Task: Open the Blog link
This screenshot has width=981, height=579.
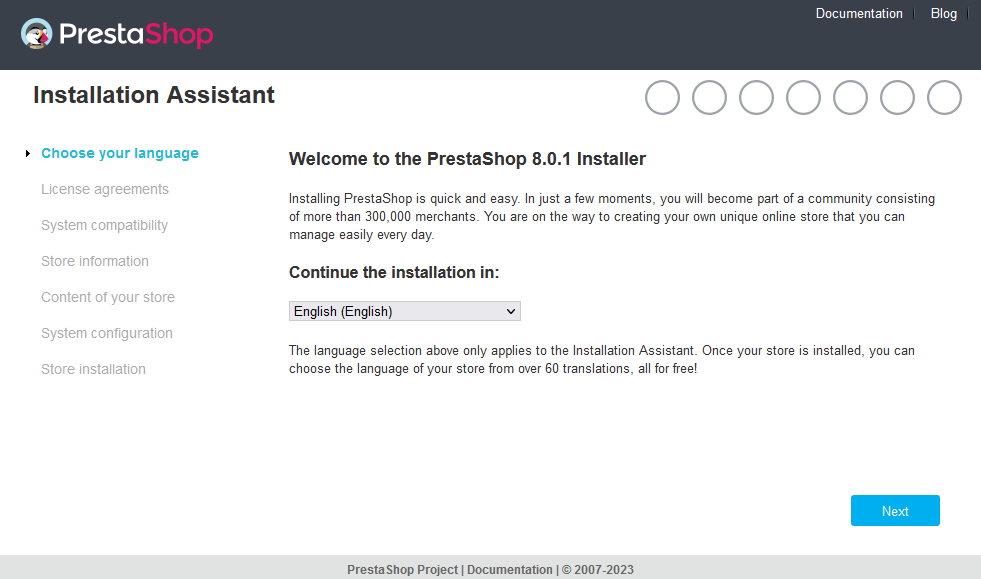Action: pos(943,13)
